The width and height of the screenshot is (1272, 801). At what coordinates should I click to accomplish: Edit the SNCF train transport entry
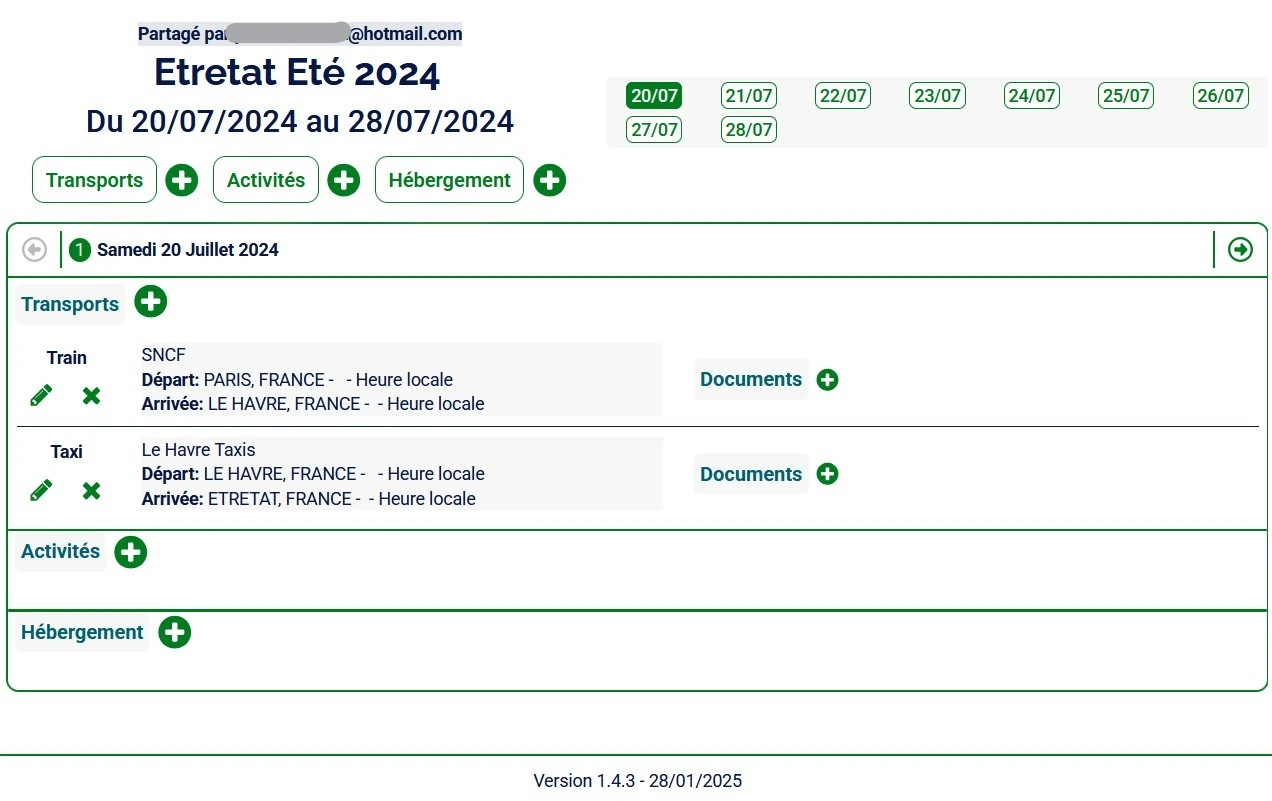(41, 396)
